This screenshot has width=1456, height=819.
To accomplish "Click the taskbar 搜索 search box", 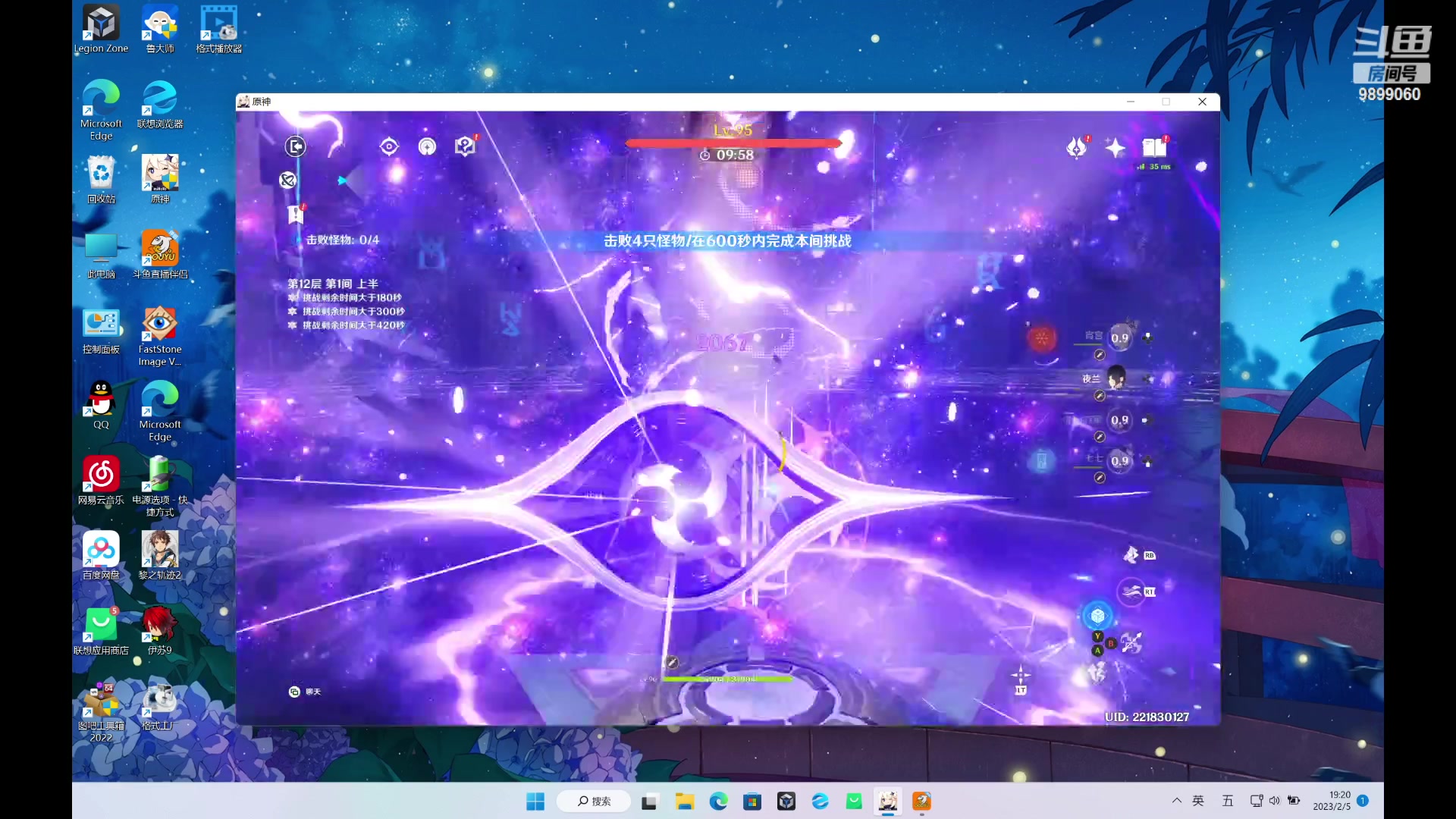I will click(x=594, y=802).
